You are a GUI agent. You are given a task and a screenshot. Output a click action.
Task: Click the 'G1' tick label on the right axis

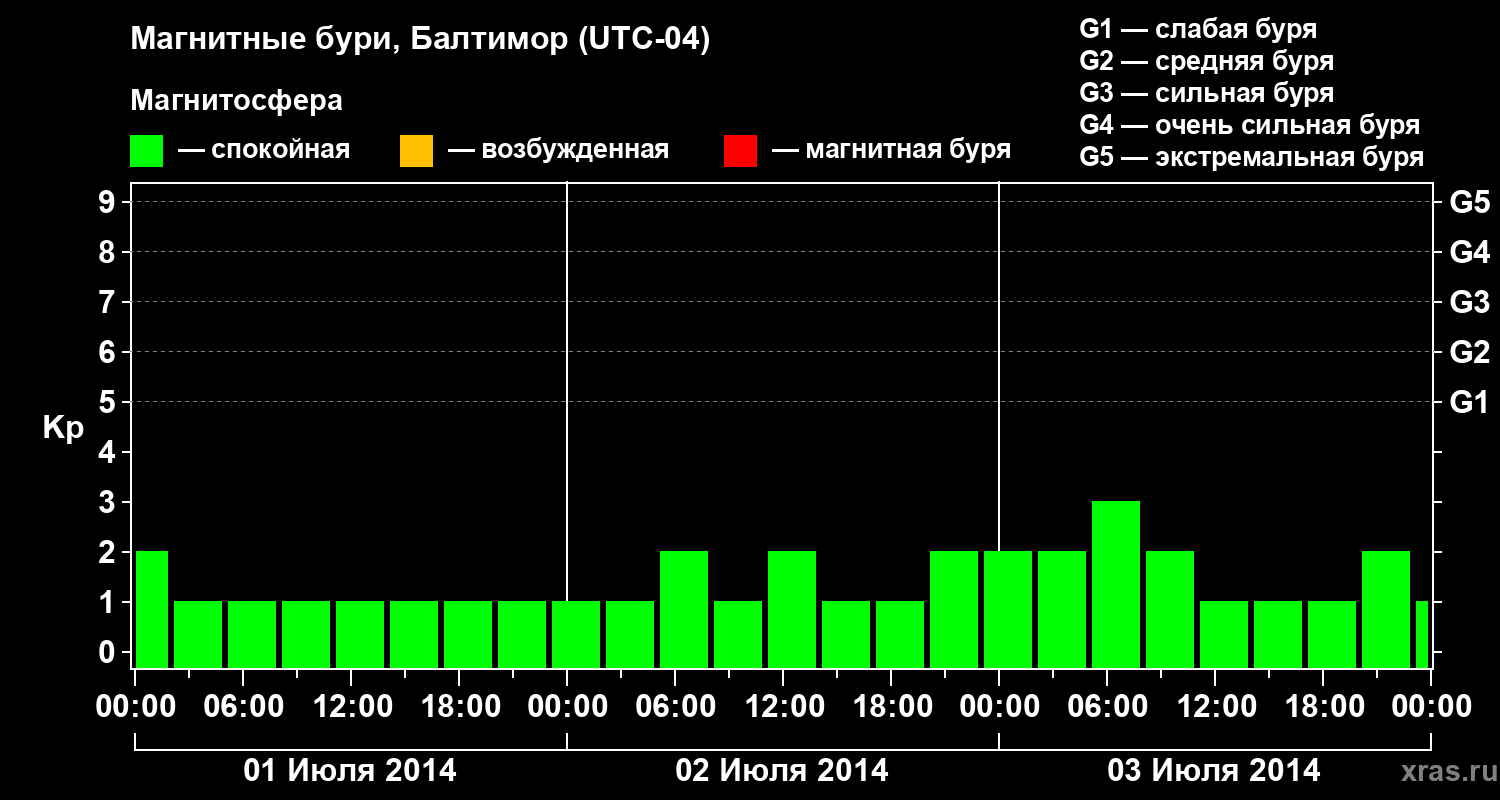[1469, 403]
